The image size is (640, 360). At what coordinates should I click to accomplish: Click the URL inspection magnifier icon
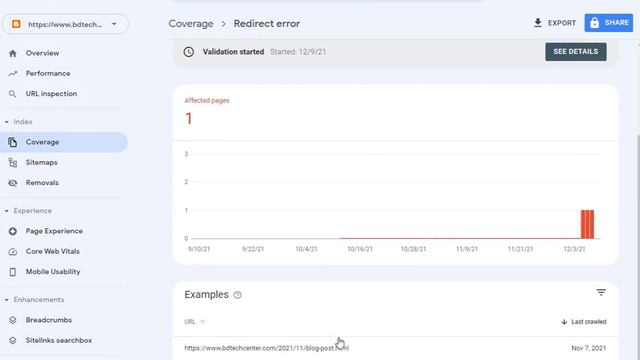pos(13,94)
